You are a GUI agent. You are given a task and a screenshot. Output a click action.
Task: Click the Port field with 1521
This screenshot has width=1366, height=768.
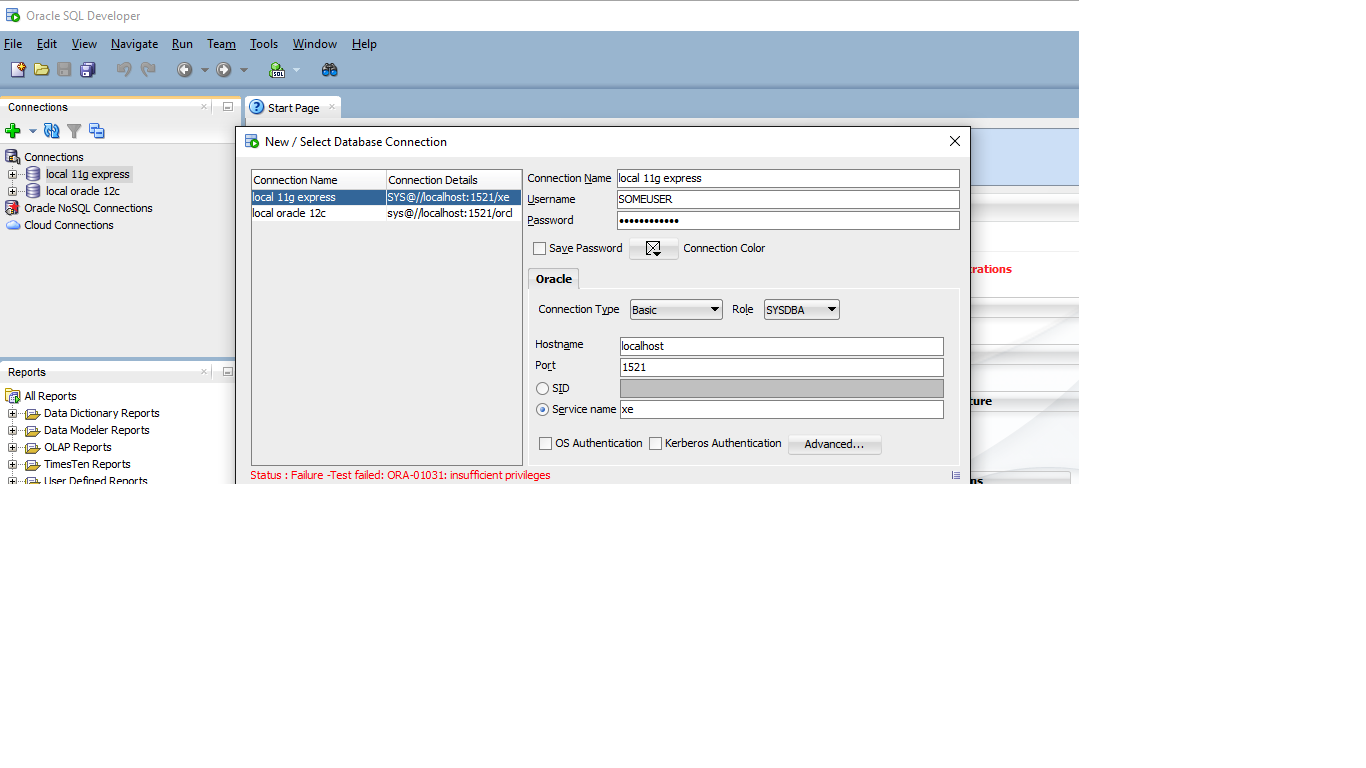click(x=782, y=367)
